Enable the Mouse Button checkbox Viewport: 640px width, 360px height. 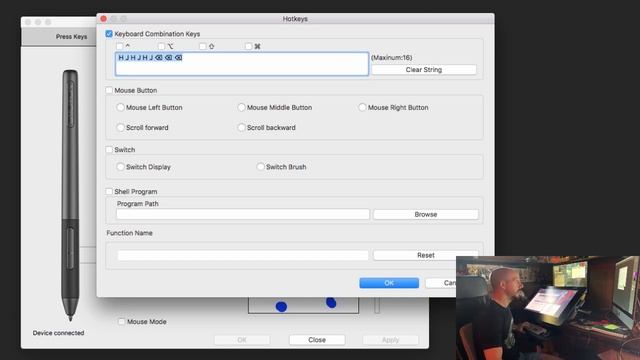click(109, 90)
